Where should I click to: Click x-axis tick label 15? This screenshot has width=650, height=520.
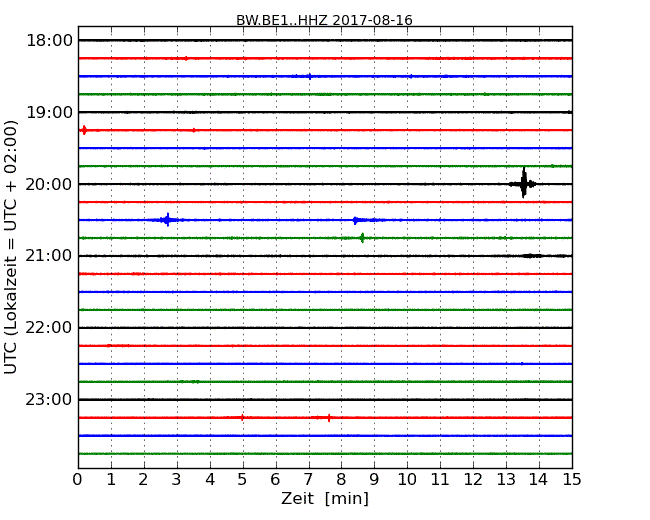pos(572,480)
